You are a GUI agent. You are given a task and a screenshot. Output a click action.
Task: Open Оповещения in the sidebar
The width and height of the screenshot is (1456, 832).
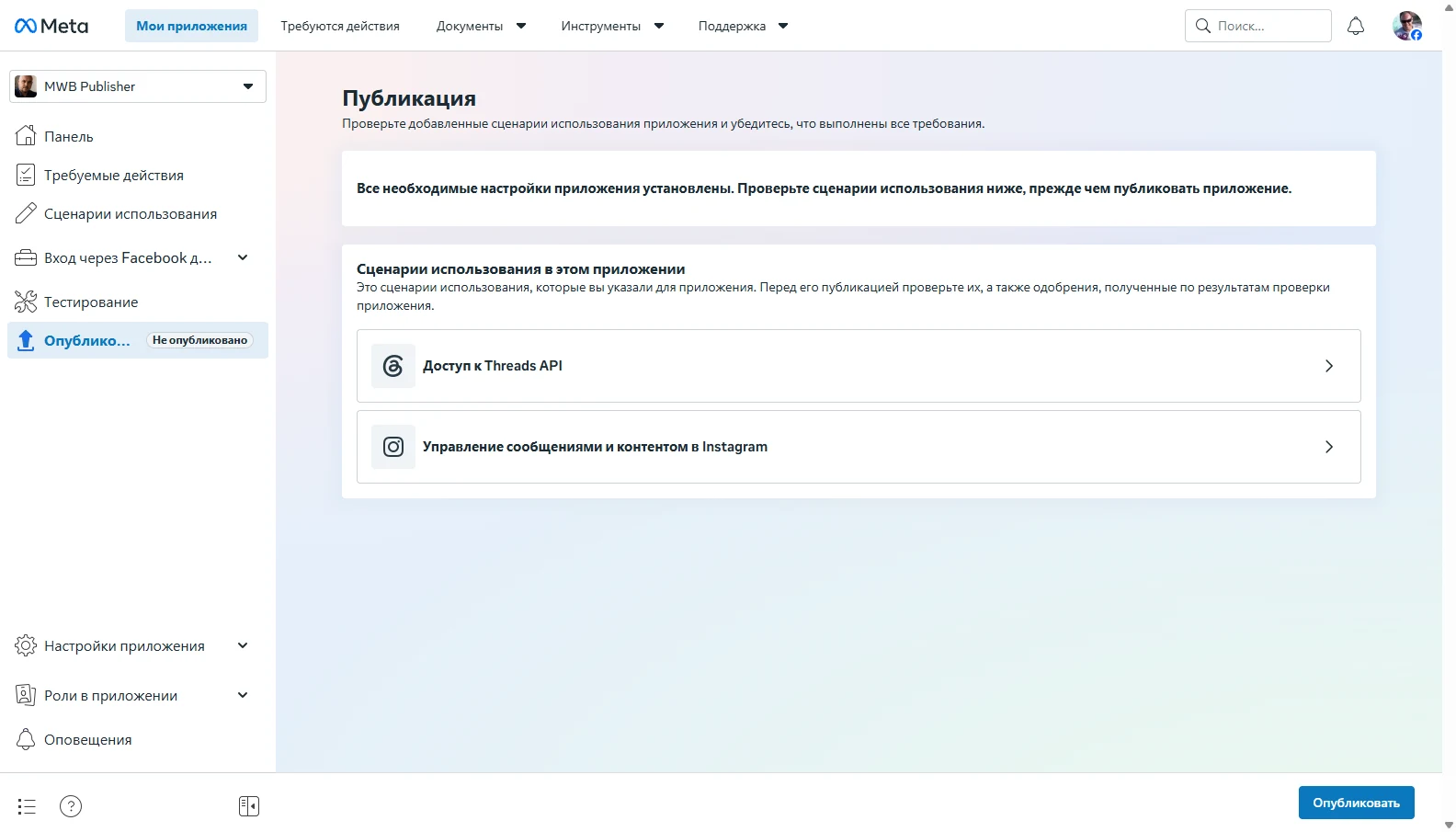[x=138, y=739]
